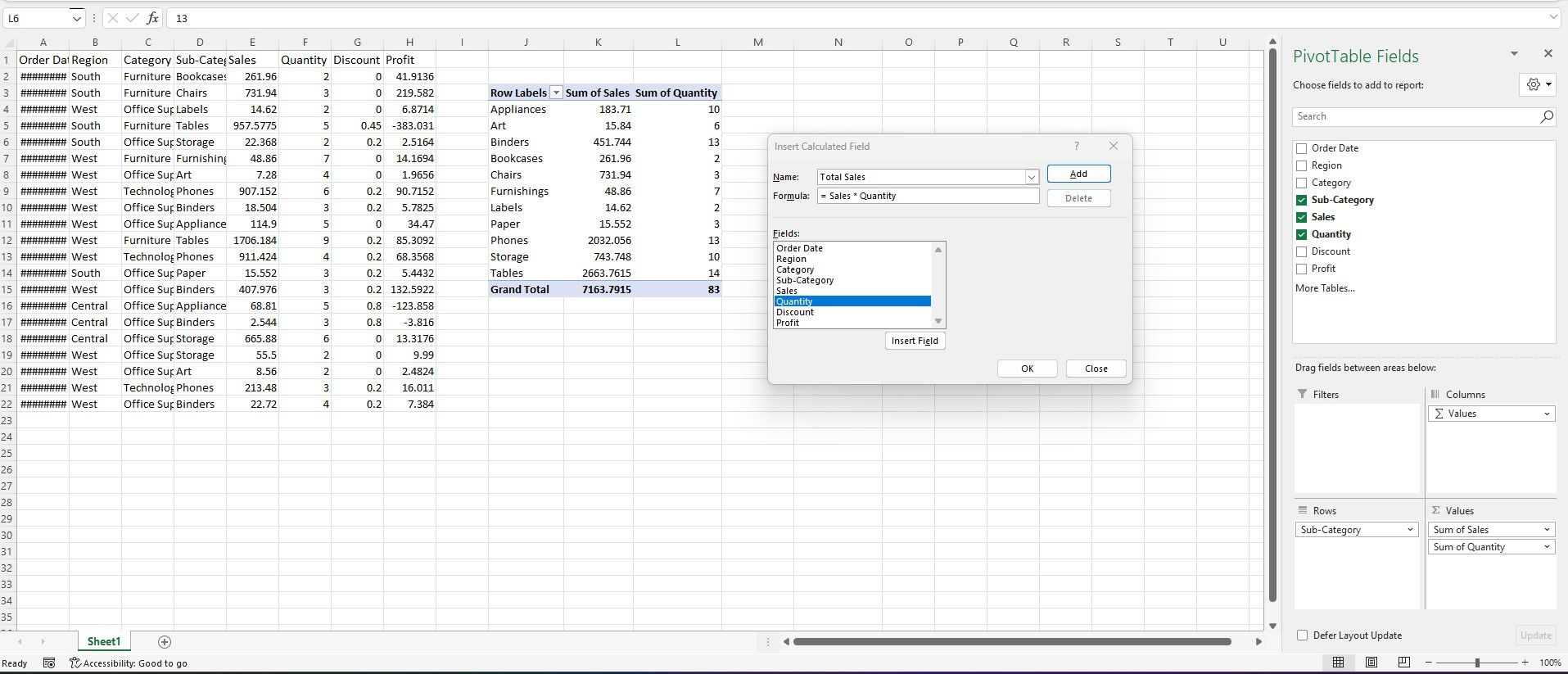Open PivotTable Fields task pane options arrow
This screenshot has height=674, width=1568.
[x=1514, y=54]
